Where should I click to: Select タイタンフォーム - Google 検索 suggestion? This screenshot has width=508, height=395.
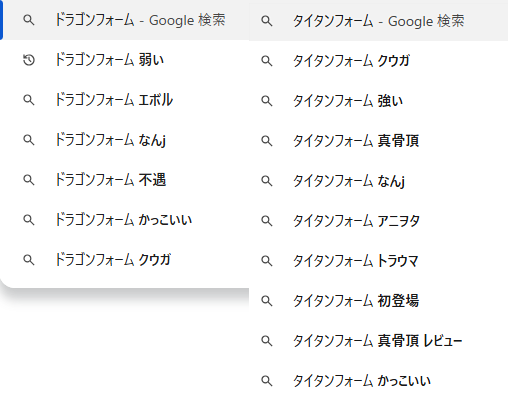(x=378, y=21)
